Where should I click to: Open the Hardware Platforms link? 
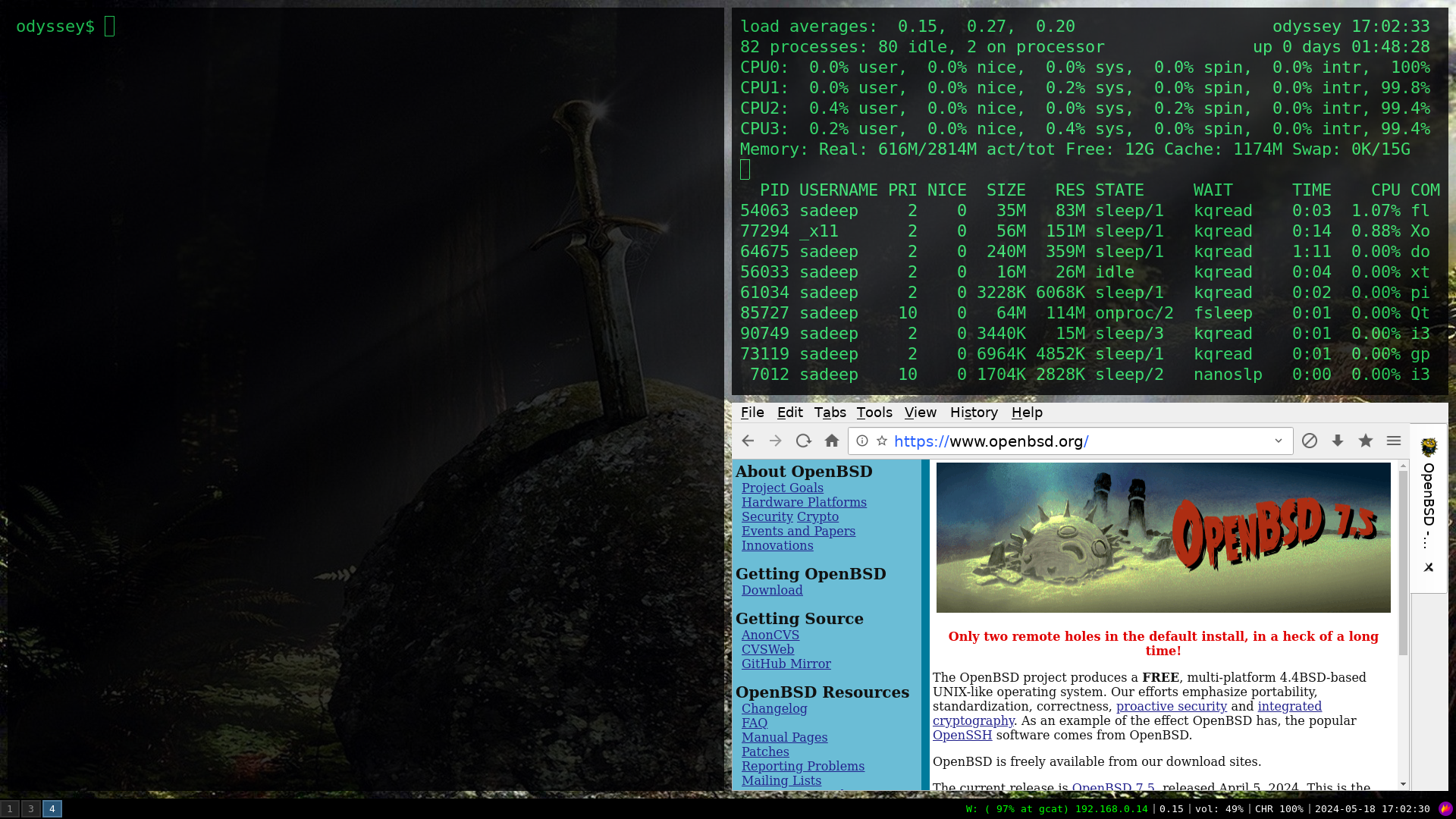coord(804,502)
